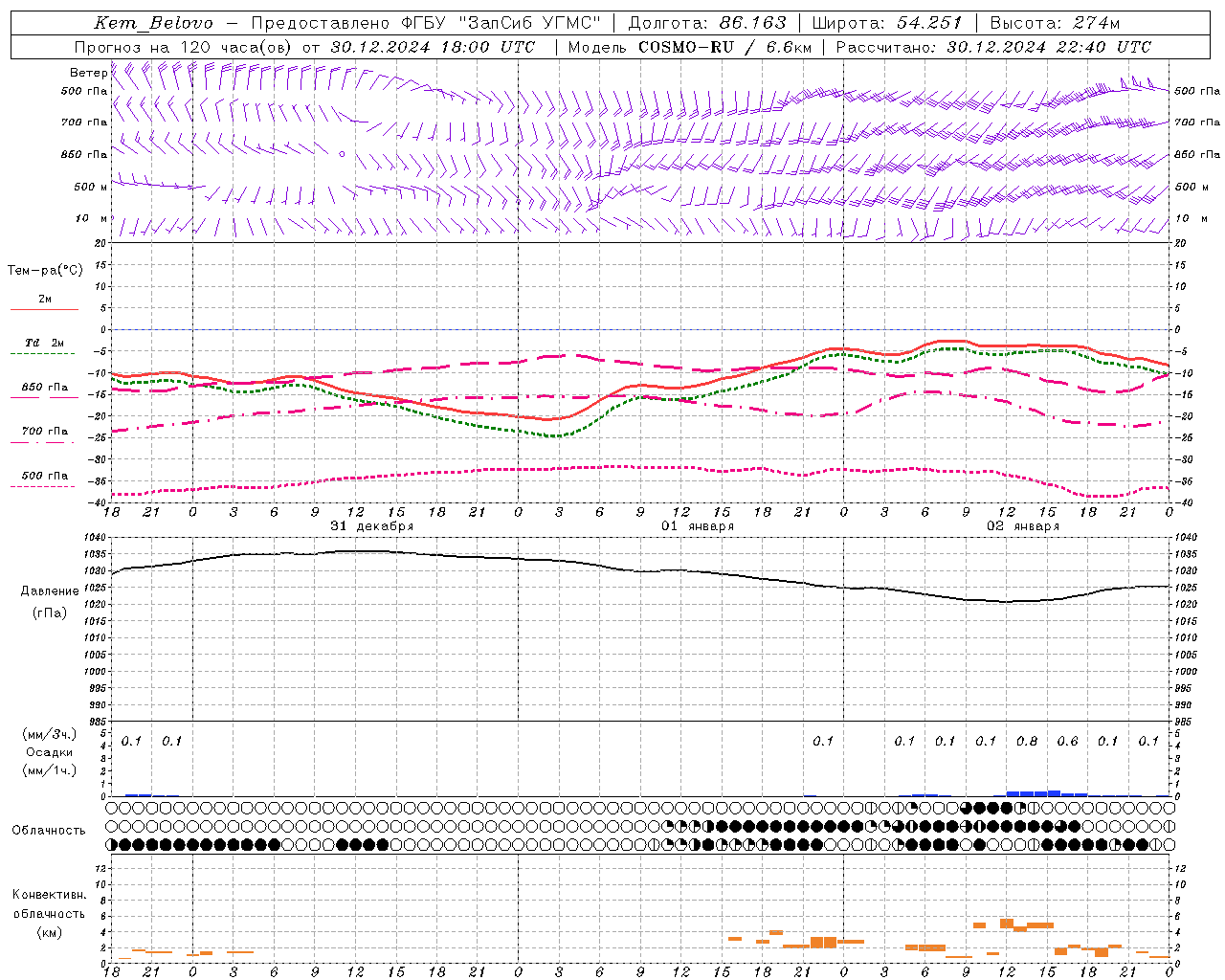Click the 'Td 2м' dew point legend entry
1225x980 pixels.
click(44, 343)
